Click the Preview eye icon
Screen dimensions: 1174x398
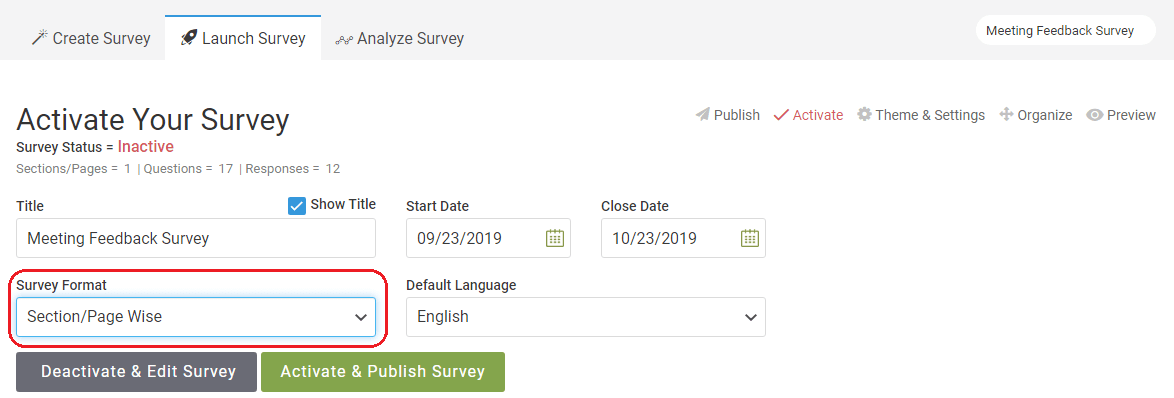pos(1095,115)
